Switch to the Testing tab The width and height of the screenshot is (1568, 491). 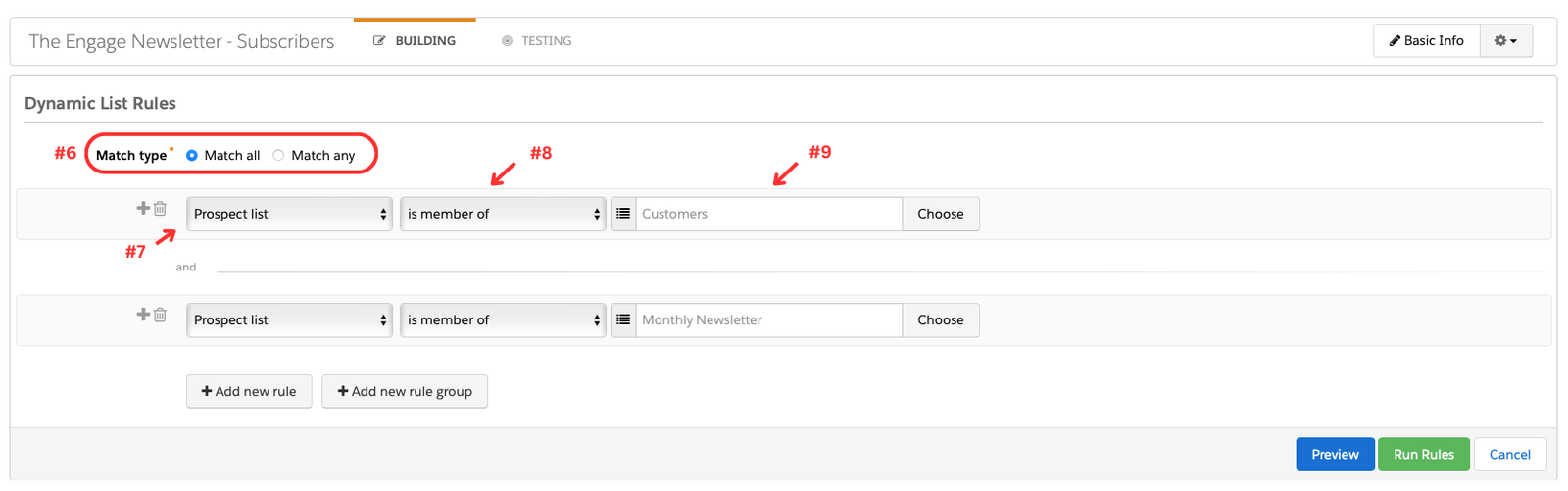[536, 41]
